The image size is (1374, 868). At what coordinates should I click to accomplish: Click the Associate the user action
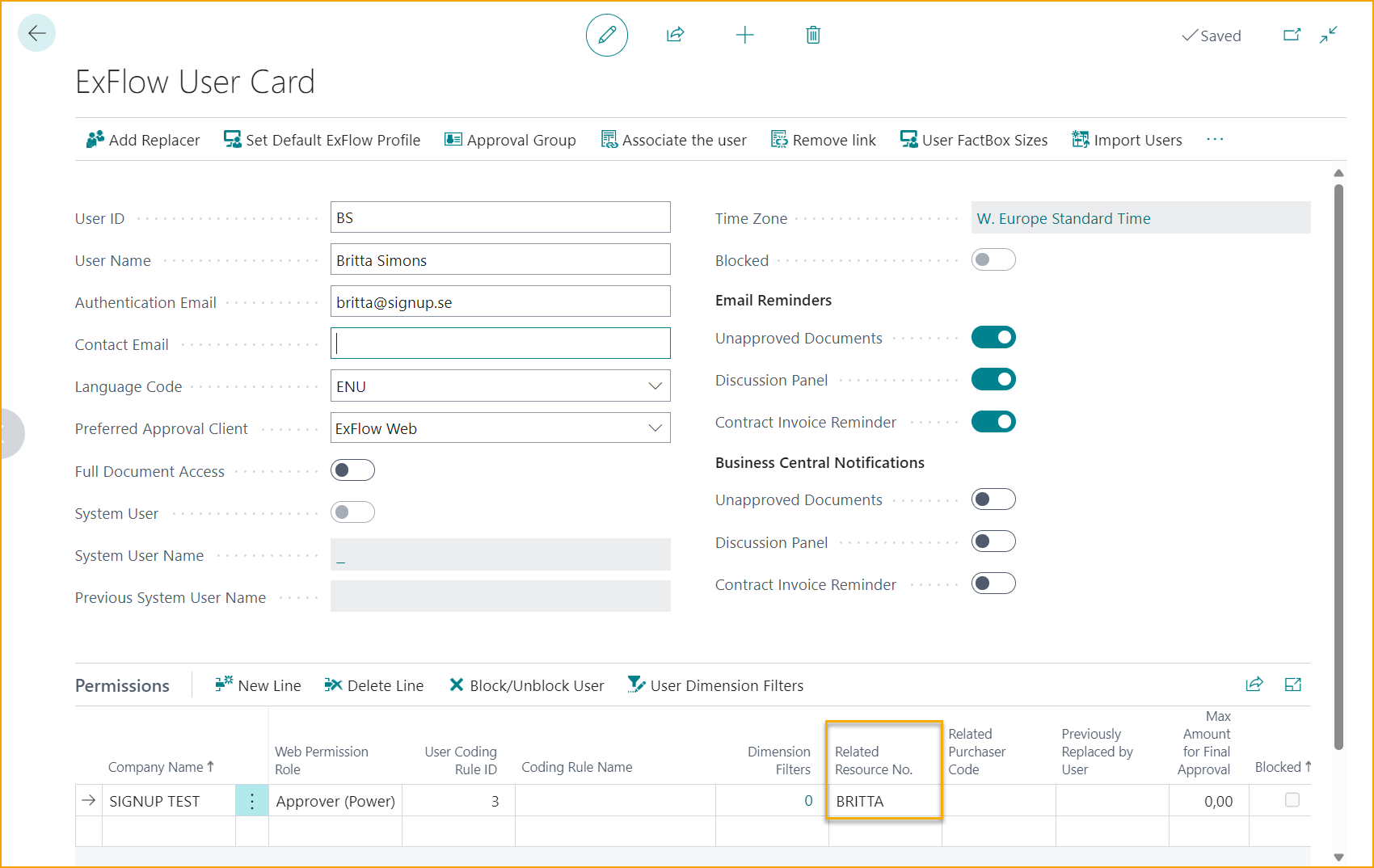click(x=673, y=140)
